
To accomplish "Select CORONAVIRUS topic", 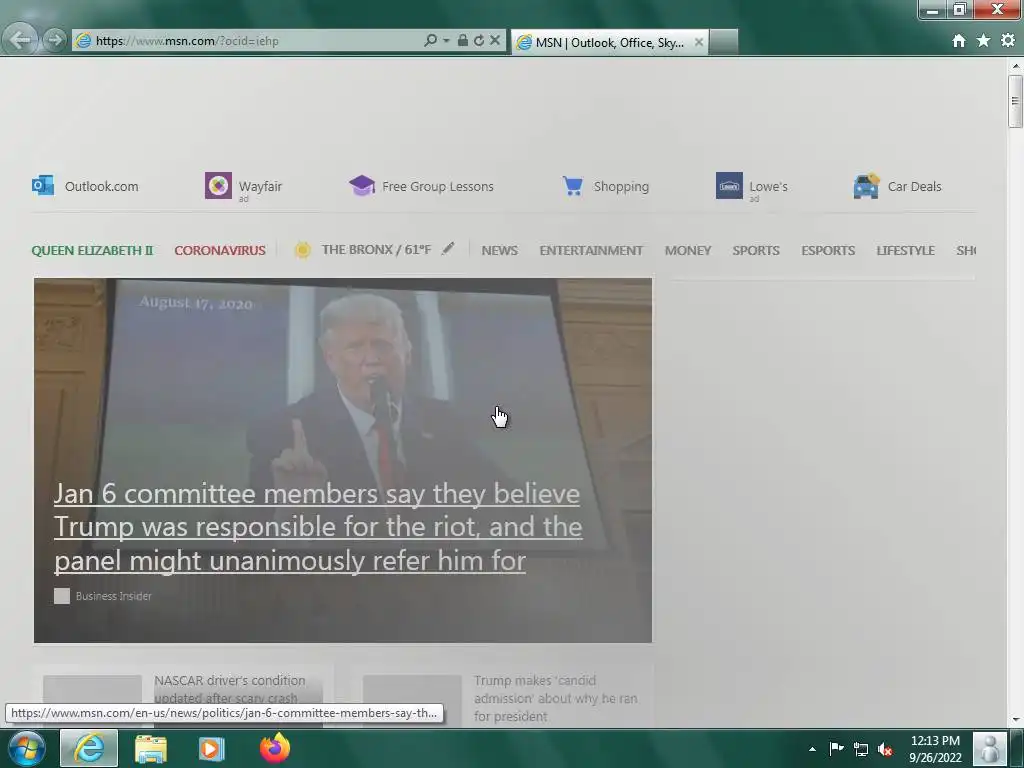I will pyautogui.click(x=220, y=250).
